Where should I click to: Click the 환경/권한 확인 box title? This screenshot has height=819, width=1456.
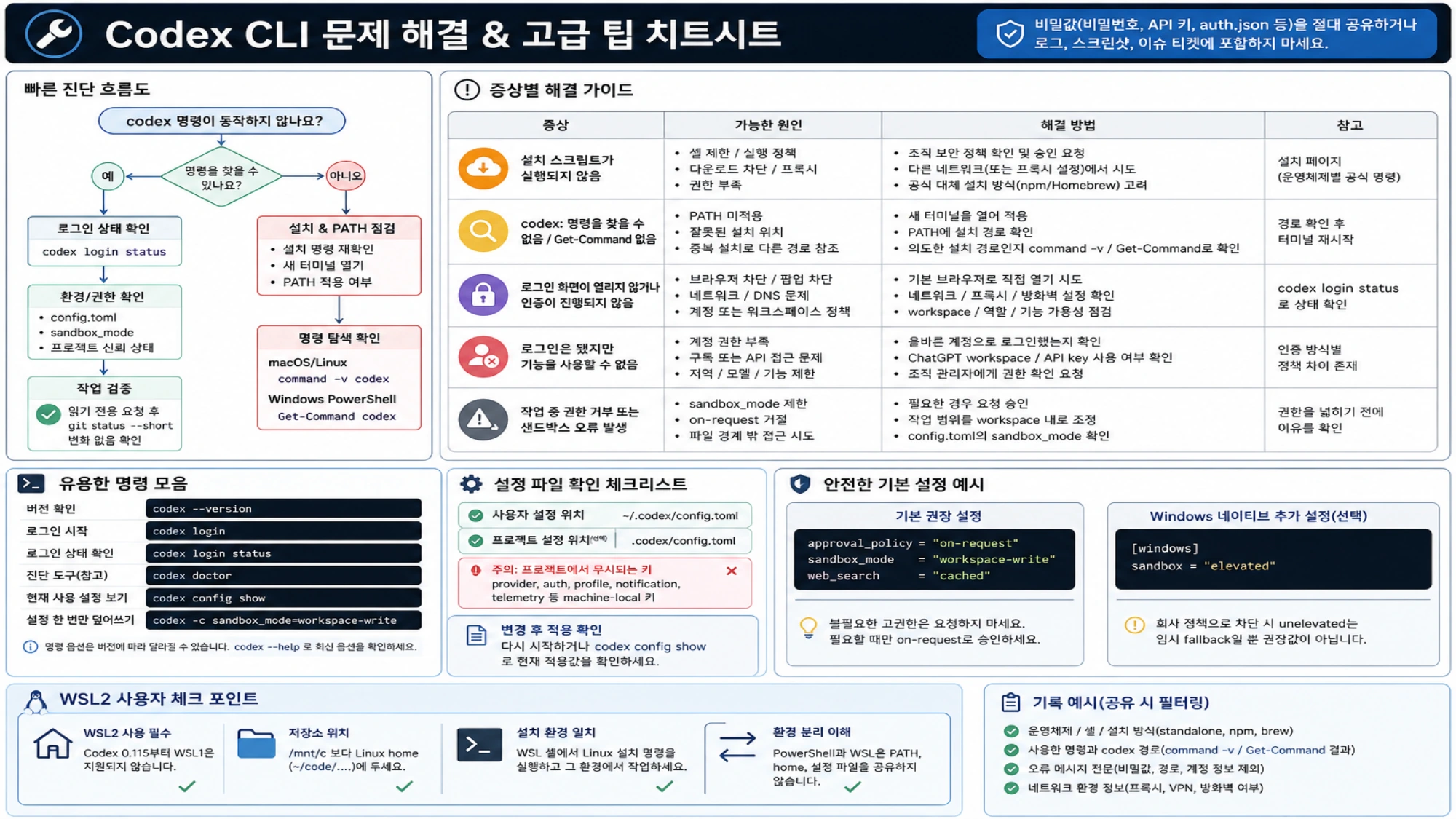(x=102, y=297)
